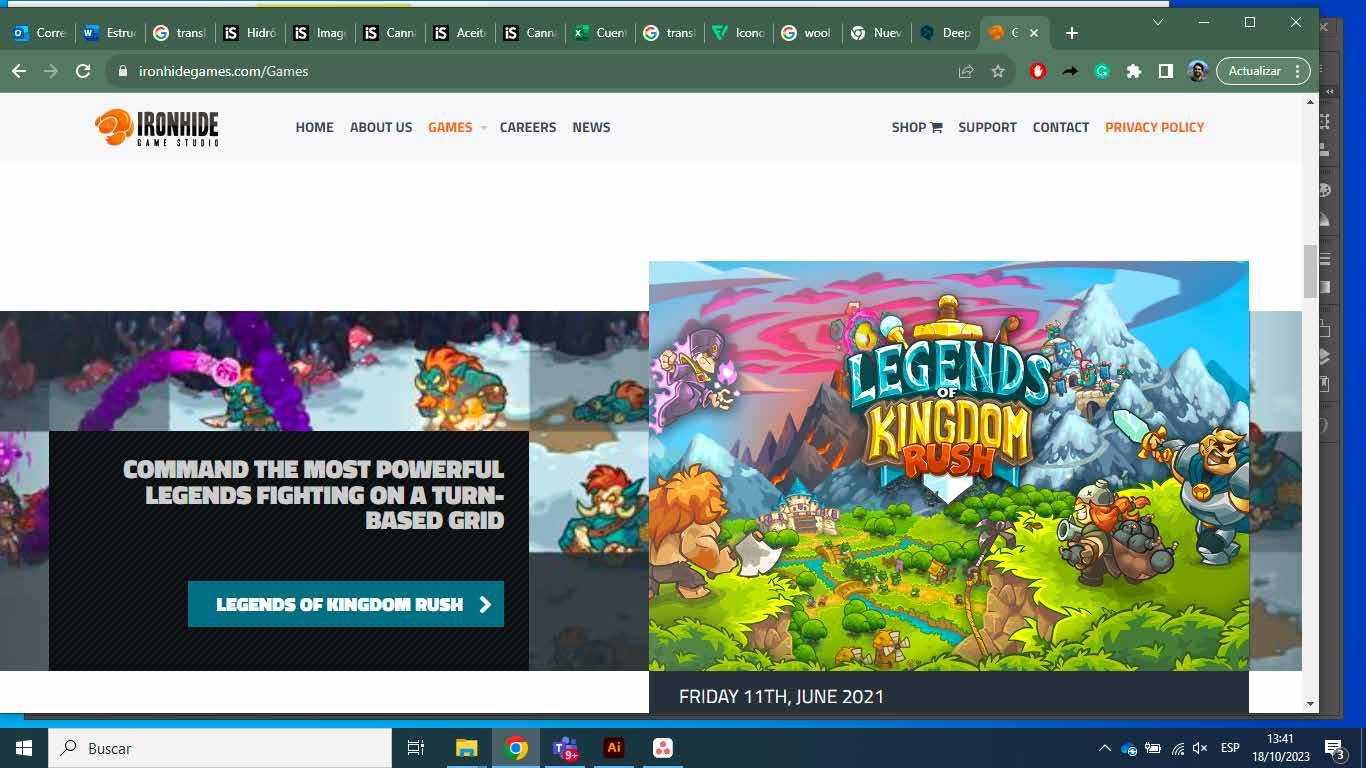1366x768 pixels.
Task: Toggle the browser side panel
Action: pos(1166,71)
